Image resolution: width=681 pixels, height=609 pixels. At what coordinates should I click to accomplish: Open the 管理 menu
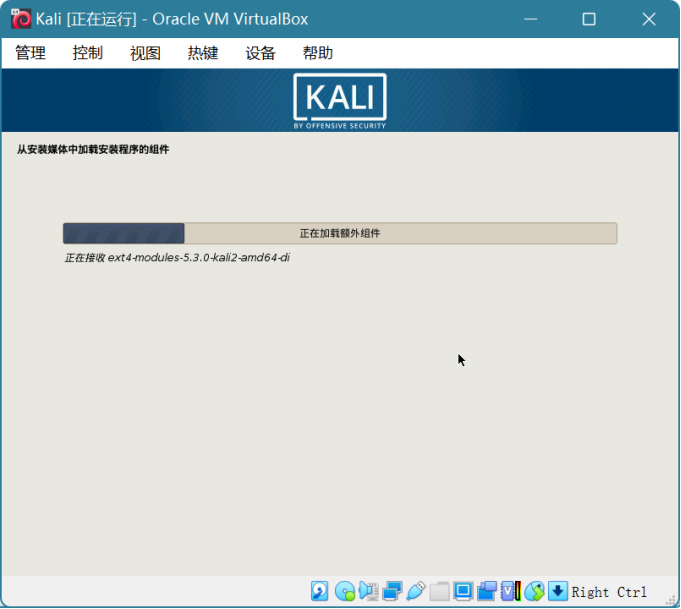tap(30, 53)
